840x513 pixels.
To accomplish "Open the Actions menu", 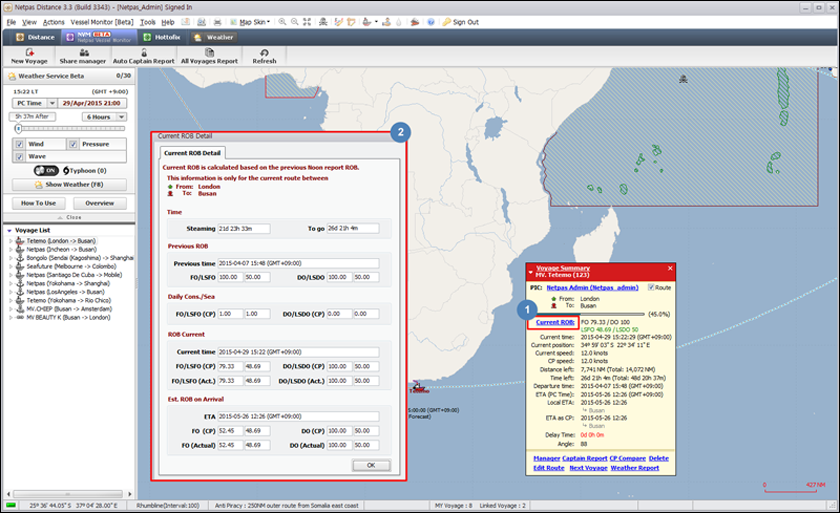I will pyautogui.click(x=54, y=22).
